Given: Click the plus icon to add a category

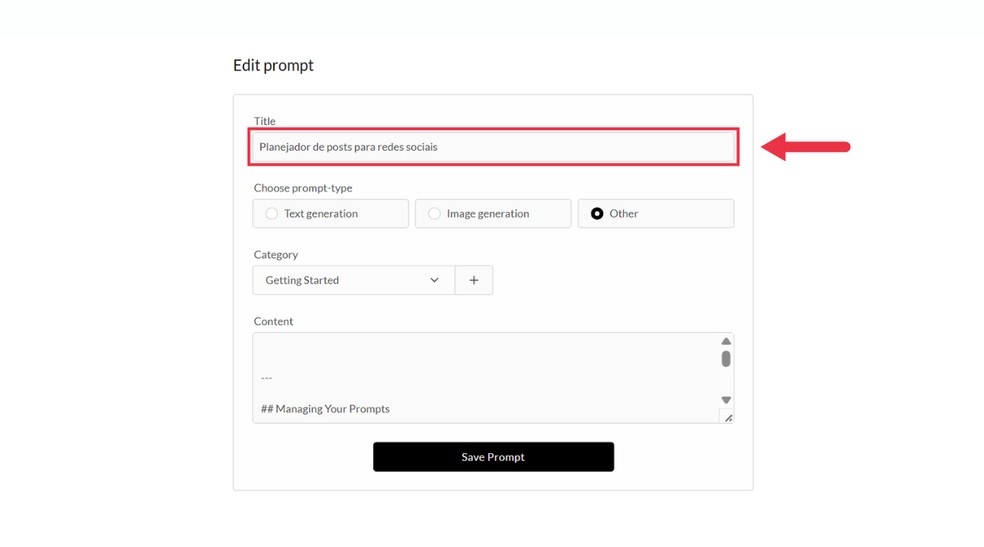Looking at the screenshot, I should click(474, 280).
